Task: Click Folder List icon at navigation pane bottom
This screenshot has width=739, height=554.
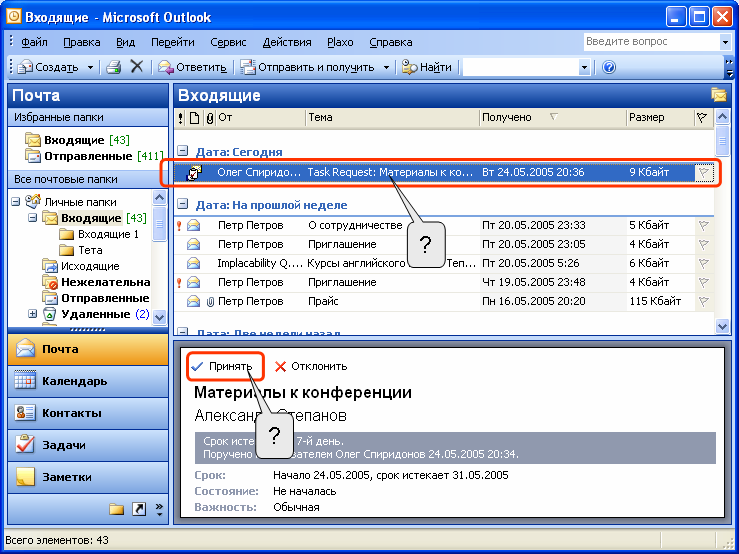Action: click(116, 509)
